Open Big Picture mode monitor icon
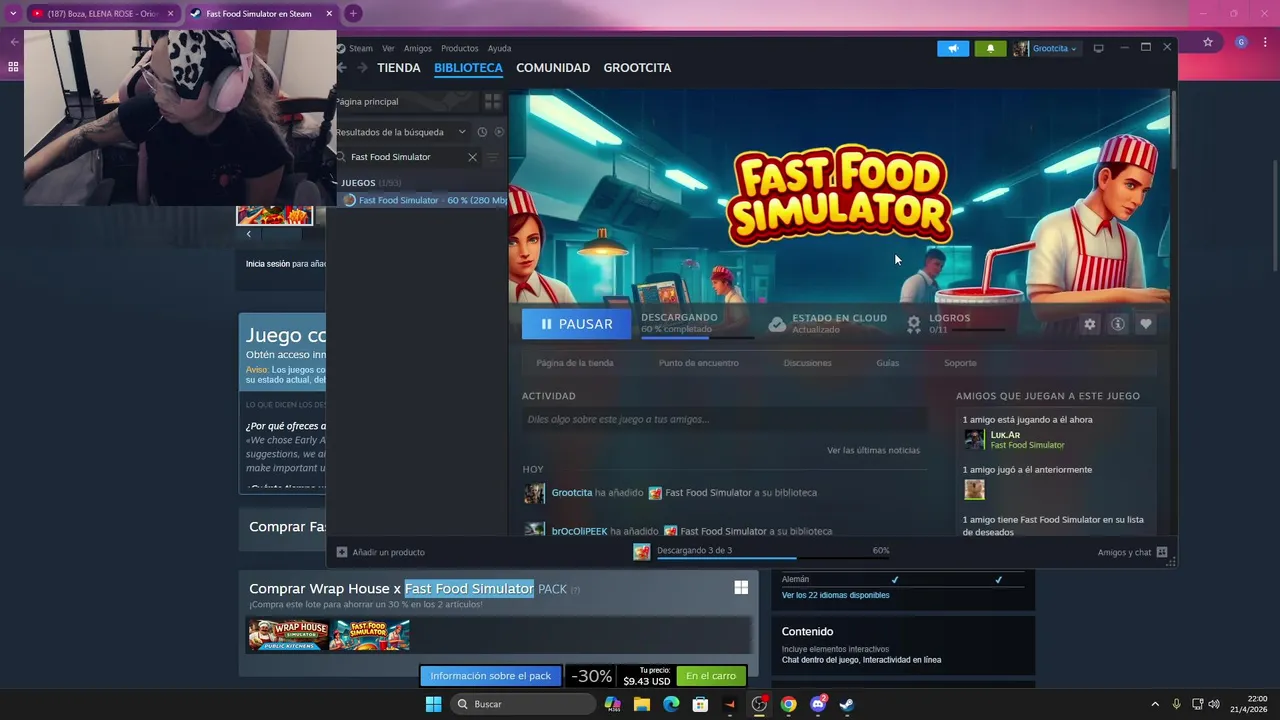This screenshot has width=1280, height=720. [1098, 48]
